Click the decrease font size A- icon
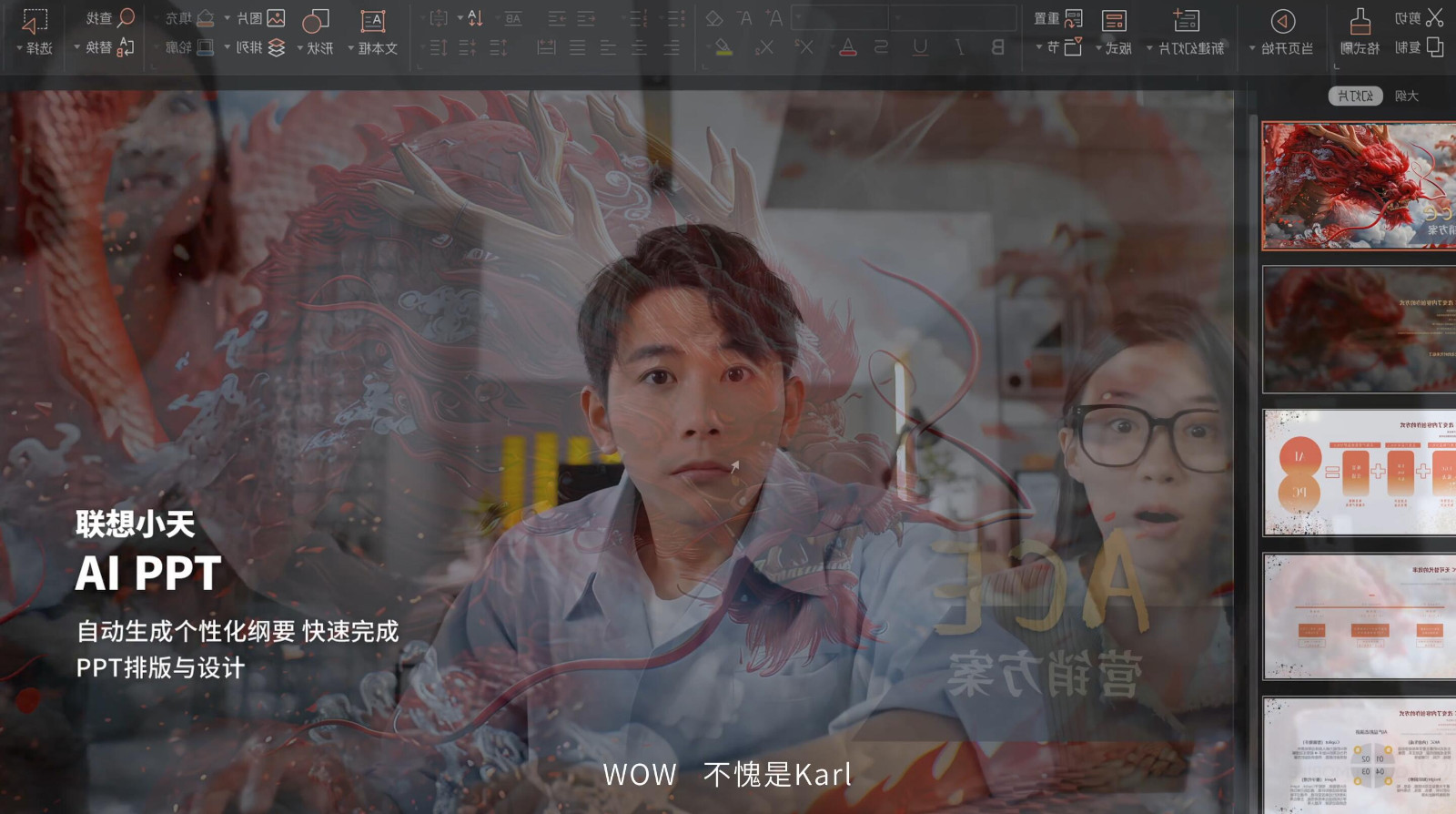Screen dimensions: 1456x814 click(x=745, y=18)
